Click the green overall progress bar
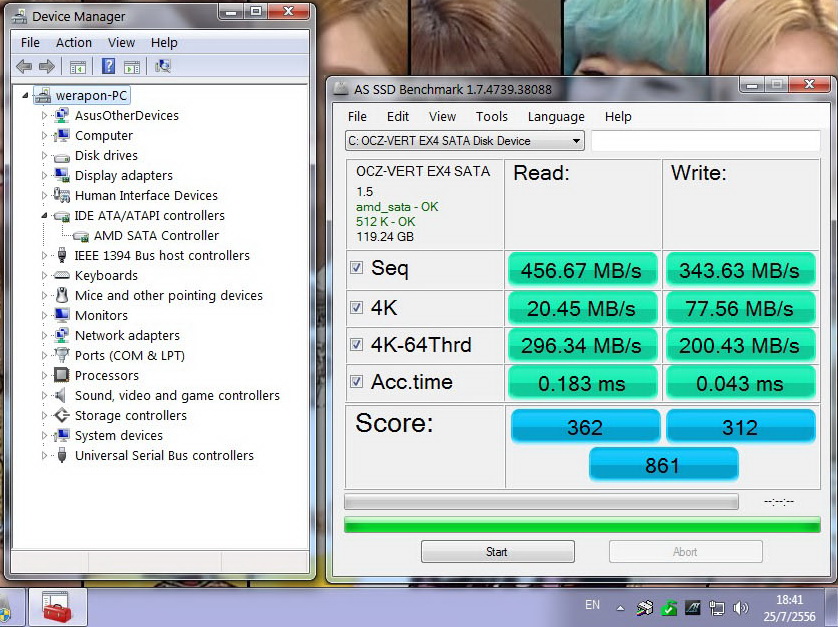The height and width of the screenshot is (627, 838). click(582, 525)
